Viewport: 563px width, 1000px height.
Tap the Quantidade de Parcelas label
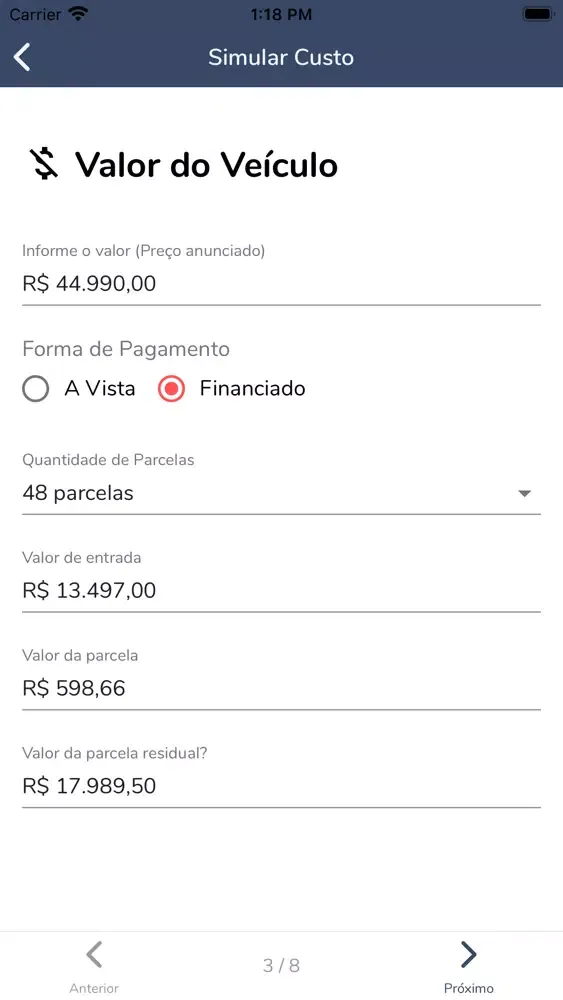108,460
